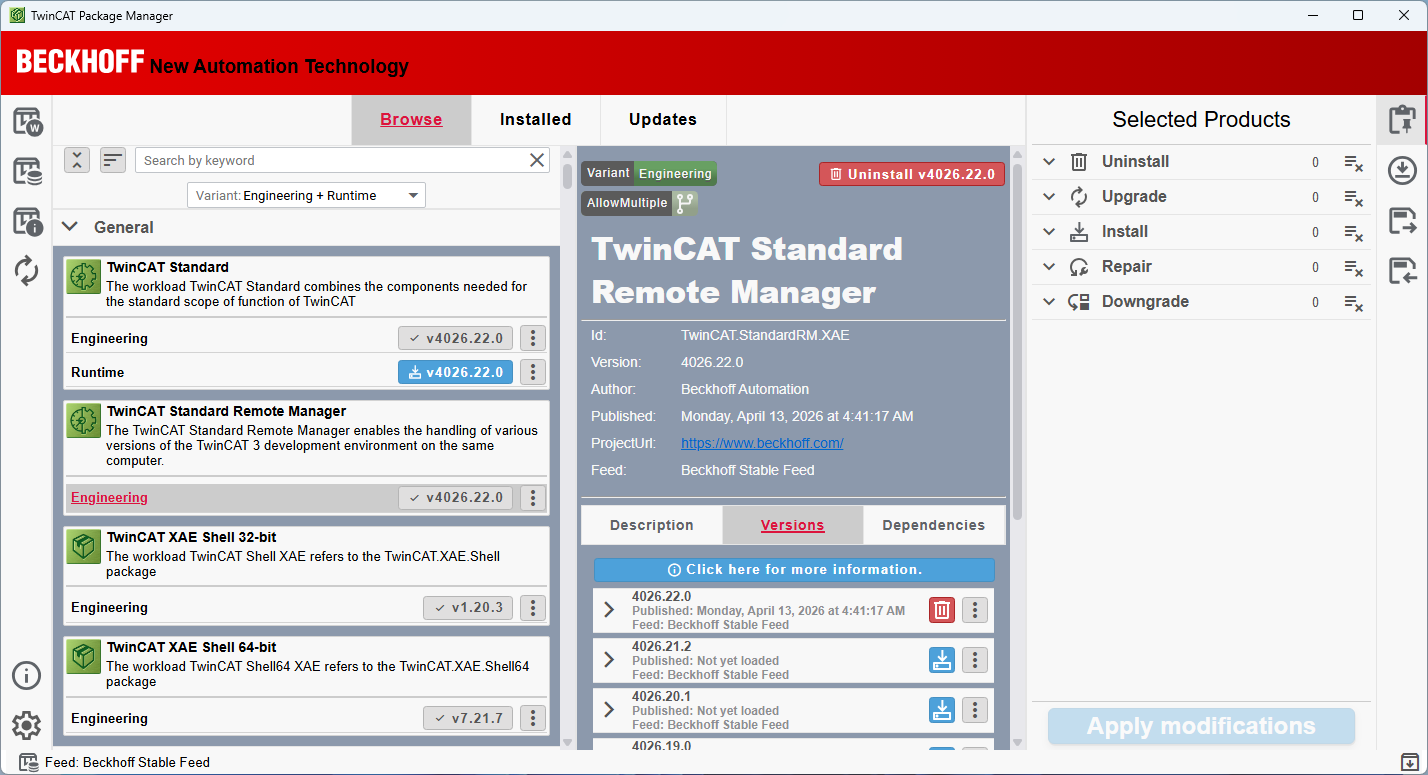Click the download icon for version 4026.20.1
Image resolution: width=1428 pixels, height=775 pixels.
click(942, 710)
